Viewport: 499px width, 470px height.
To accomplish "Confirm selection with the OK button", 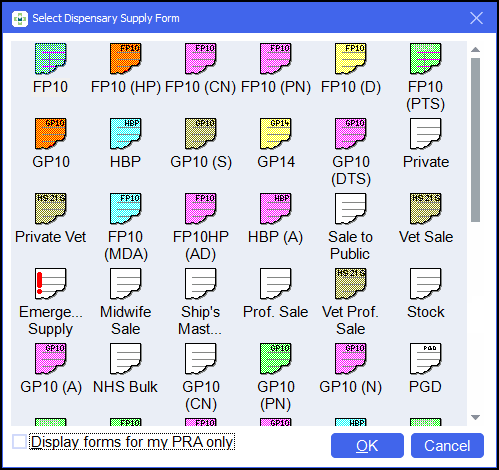I will coord(367,446).
